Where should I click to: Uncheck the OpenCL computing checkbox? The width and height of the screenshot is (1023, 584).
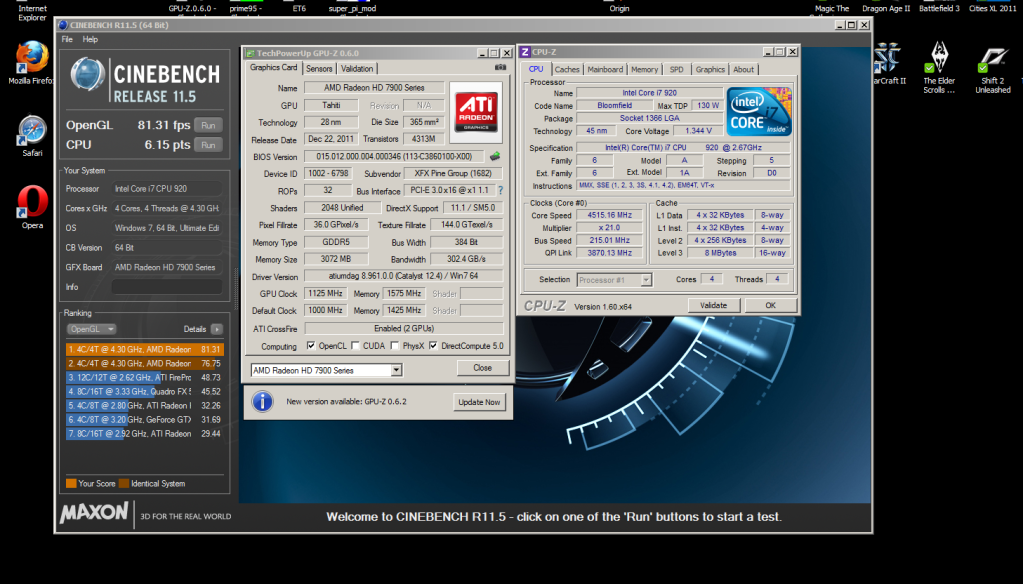pos(312,346)
